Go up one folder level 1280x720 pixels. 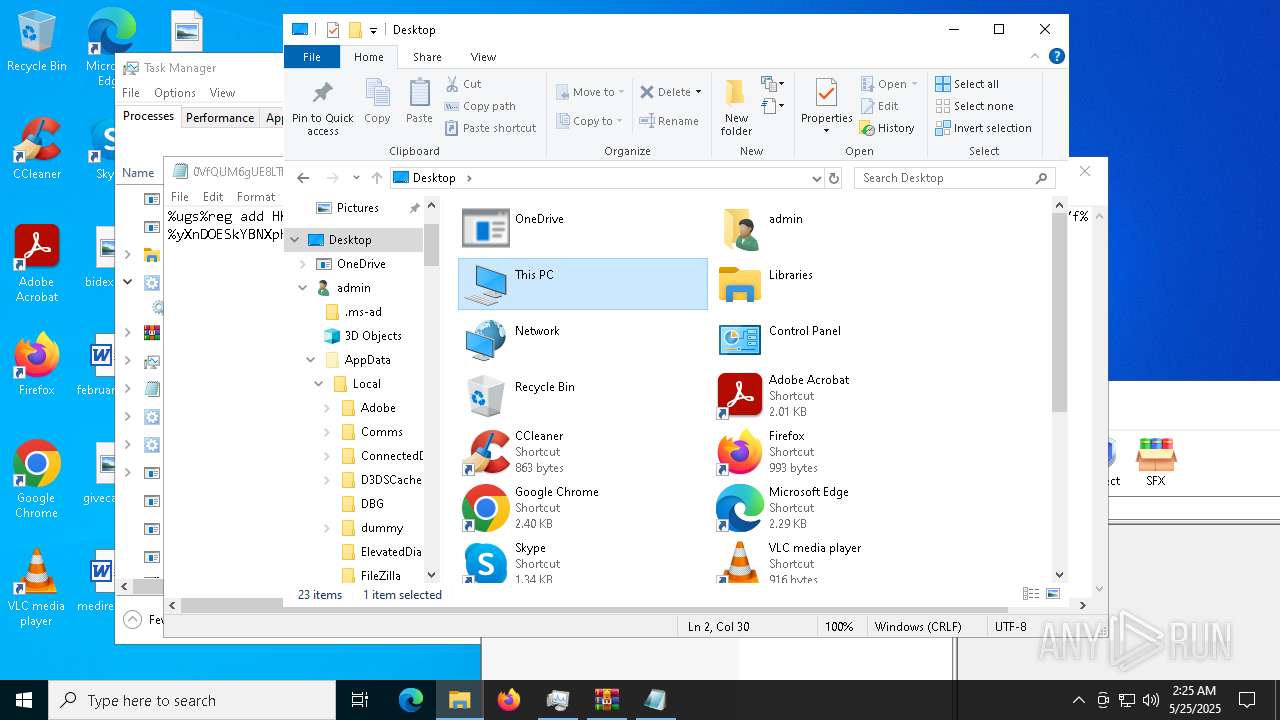(x=376, y=178)
